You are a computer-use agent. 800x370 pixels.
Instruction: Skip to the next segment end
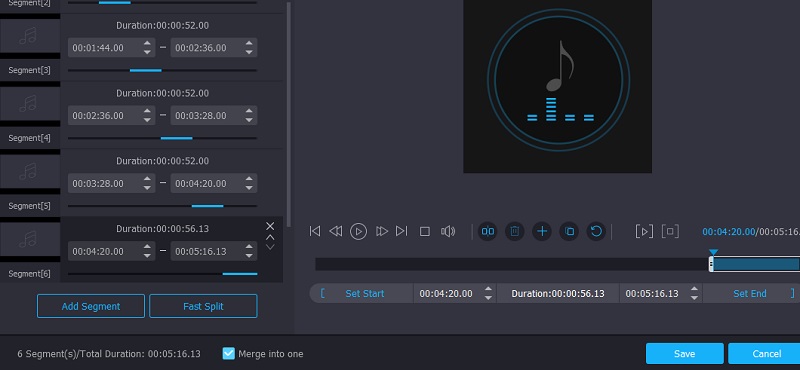(402, 231)
